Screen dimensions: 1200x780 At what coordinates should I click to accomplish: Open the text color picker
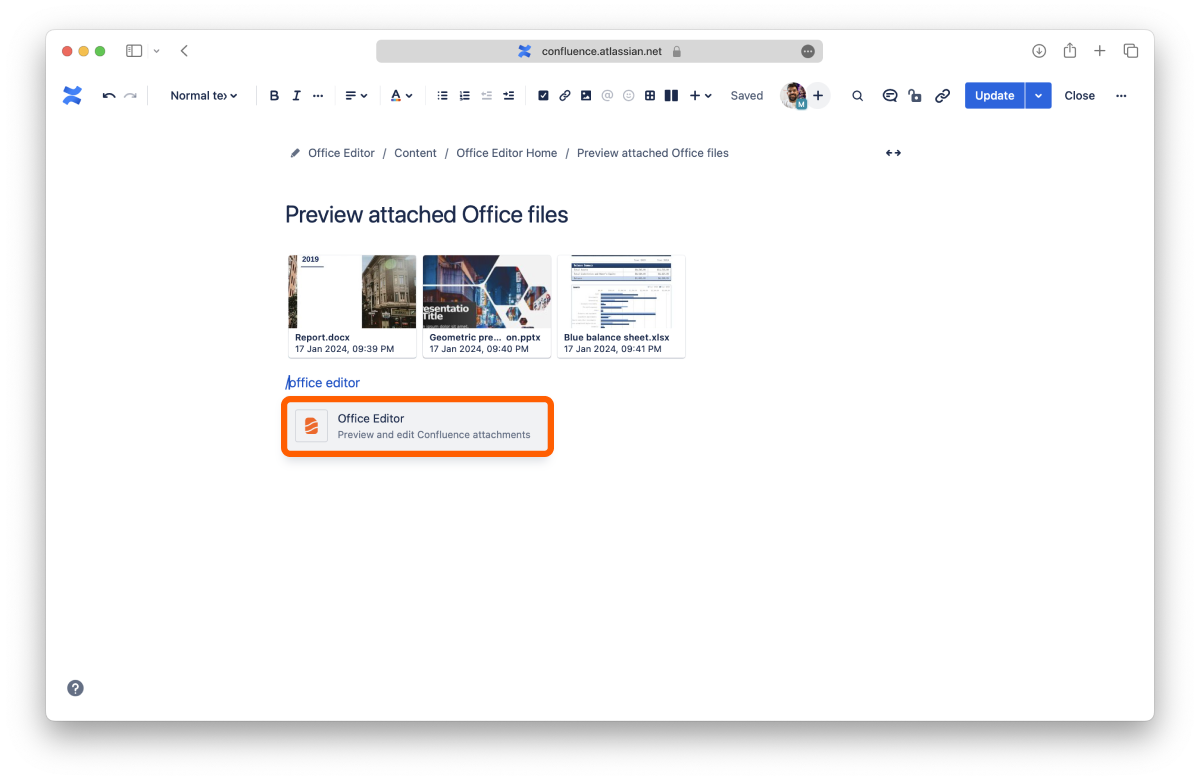pos(401,96)
